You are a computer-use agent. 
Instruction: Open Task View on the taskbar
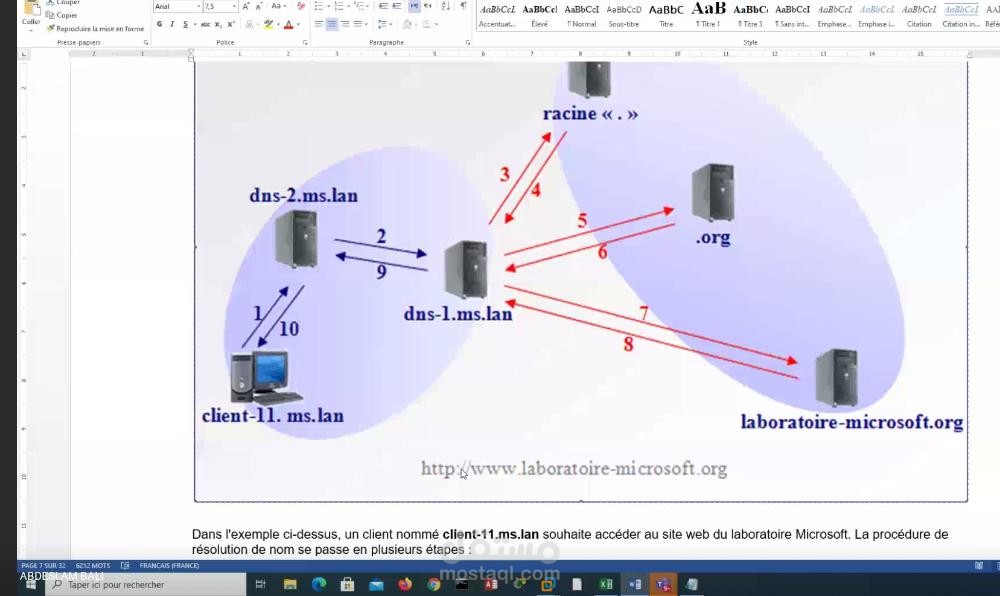click(260, 585)
